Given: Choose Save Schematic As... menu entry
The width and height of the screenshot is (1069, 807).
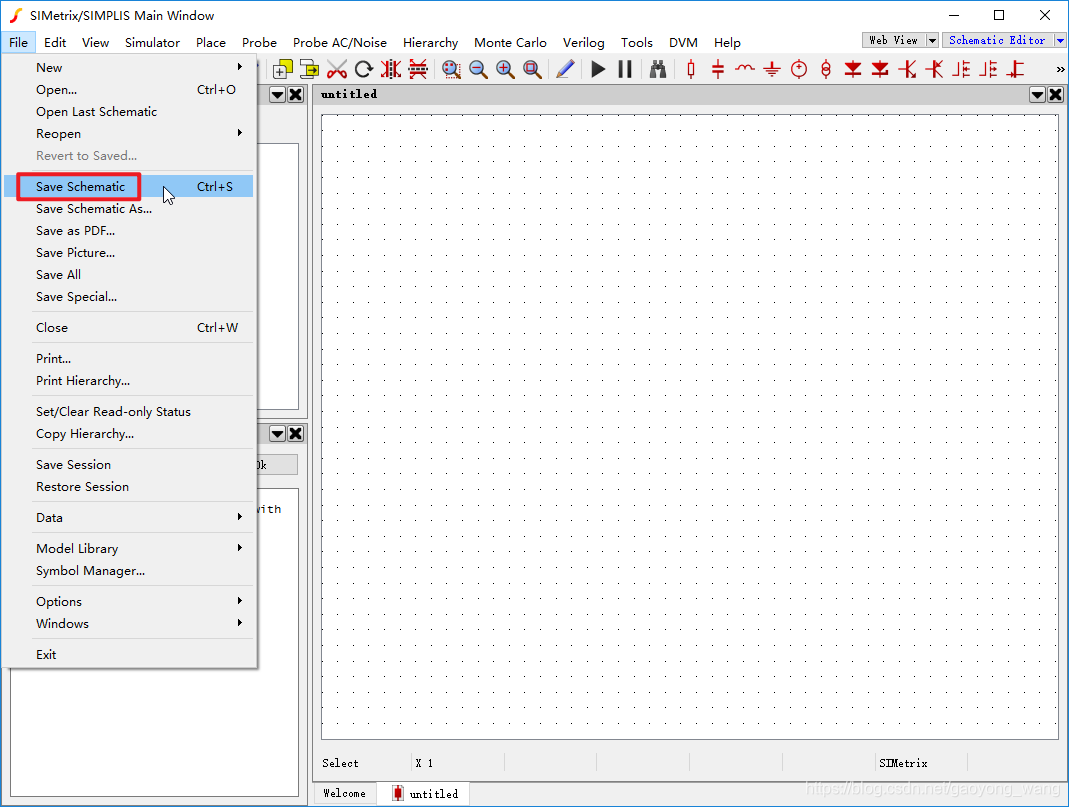Looking at the screenshot, I should (x=129, y=209).
